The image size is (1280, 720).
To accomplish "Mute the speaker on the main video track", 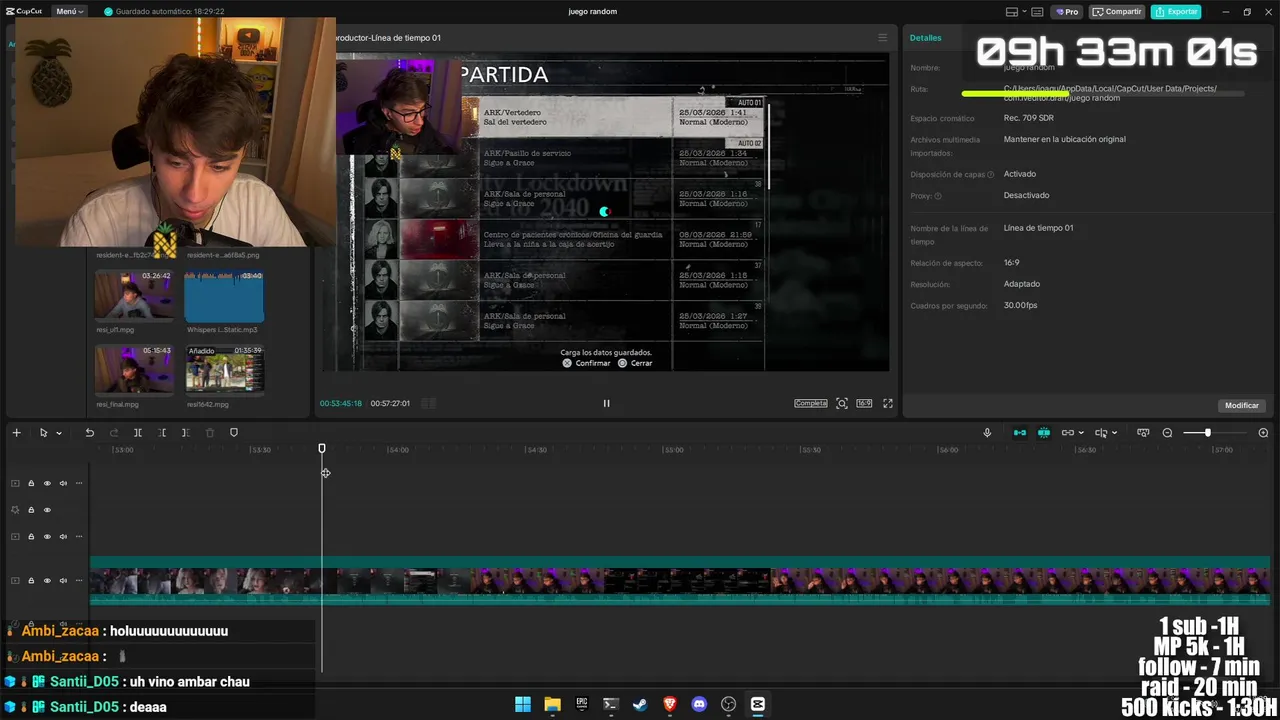I will (x=63, y=580).
